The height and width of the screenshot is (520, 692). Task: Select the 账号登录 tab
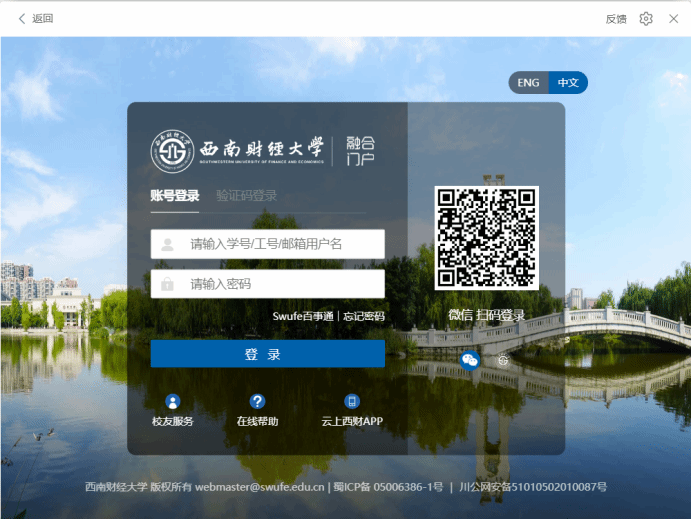coord(175,196)
